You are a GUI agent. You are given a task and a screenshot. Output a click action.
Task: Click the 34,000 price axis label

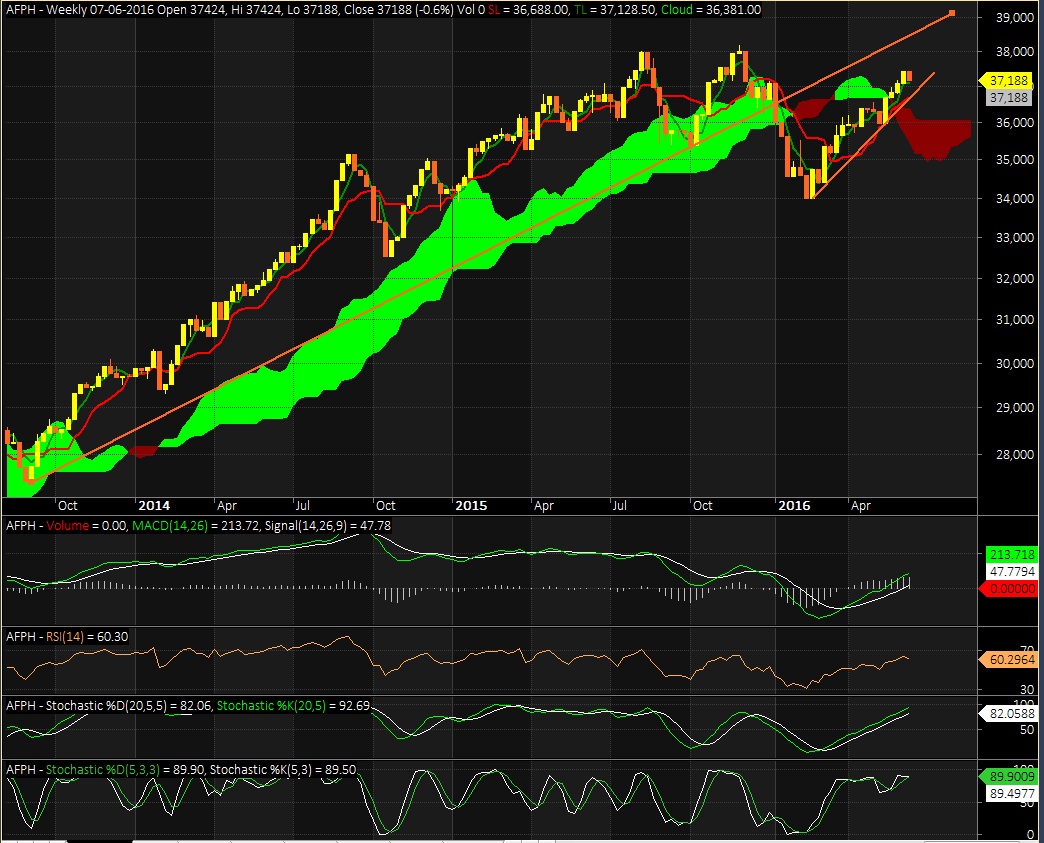tap(1015, 198)
